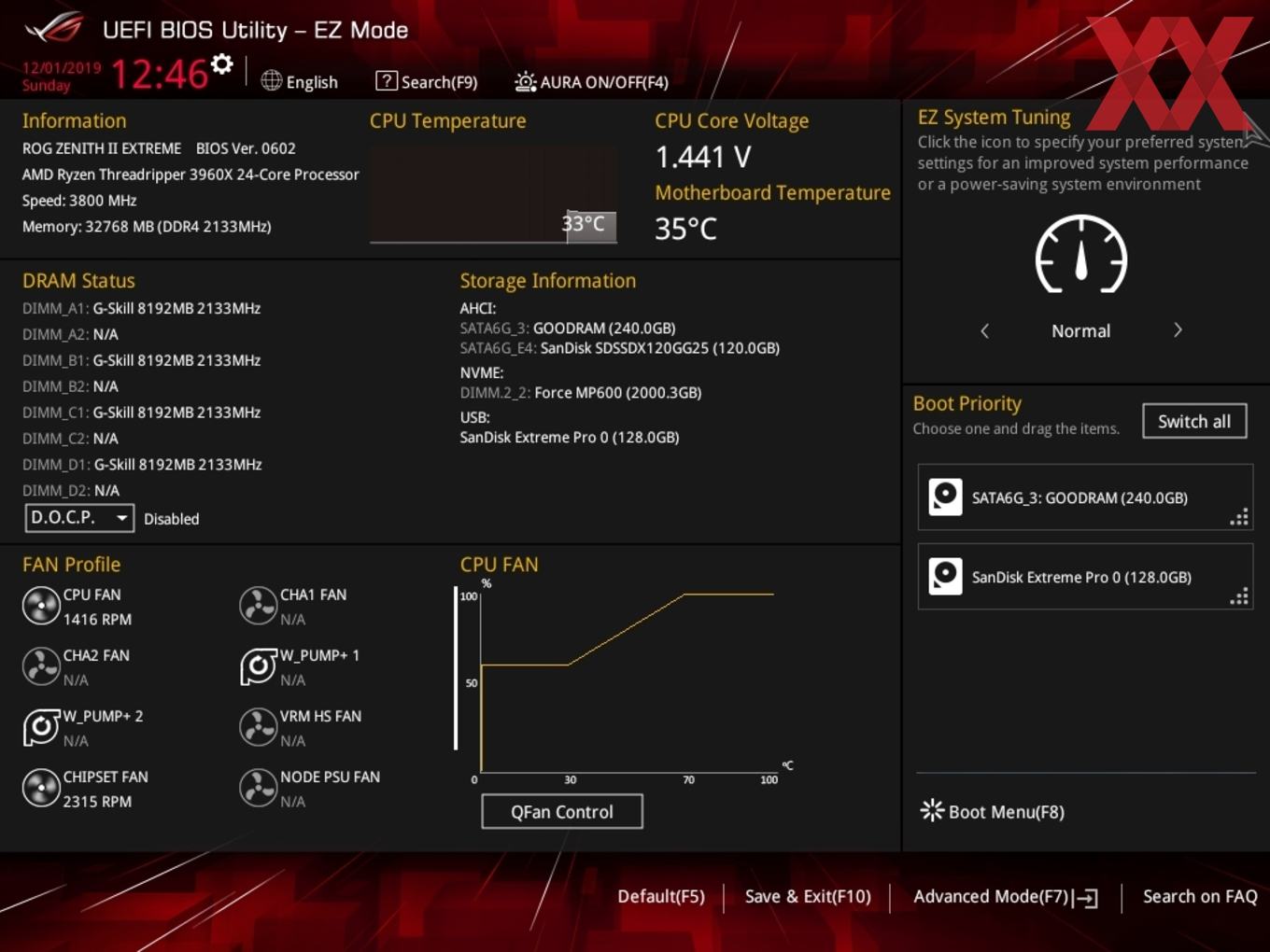Click the 12:46 clock display
Screen dimensions: 1270x952
pyautogui.click(x=160, y=74)
